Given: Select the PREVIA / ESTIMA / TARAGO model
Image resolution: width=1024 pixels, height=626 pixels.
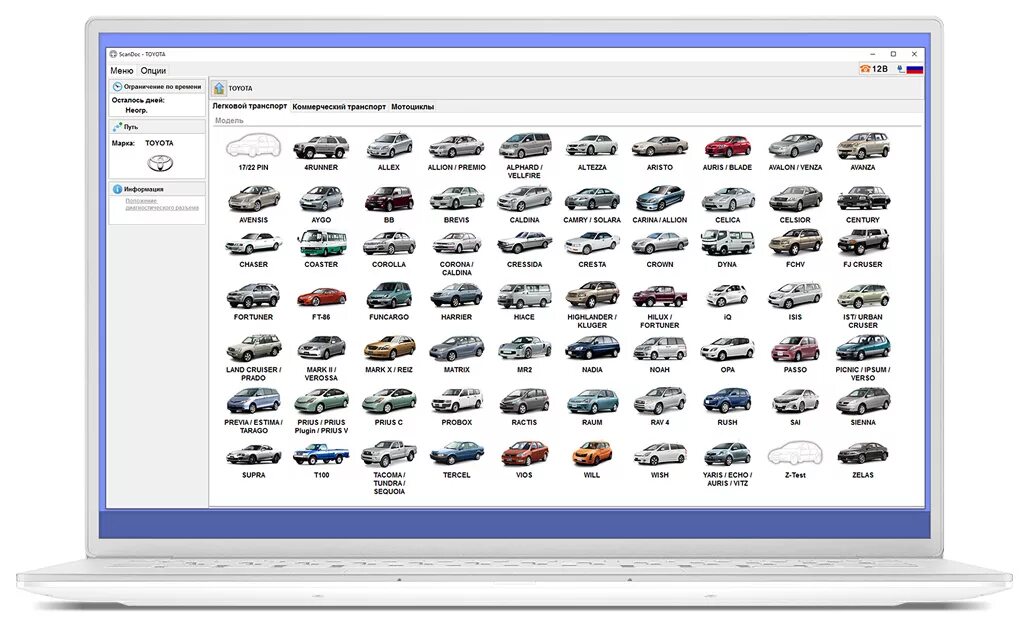Looking at the screenshot, I should [x=253, y=411].
